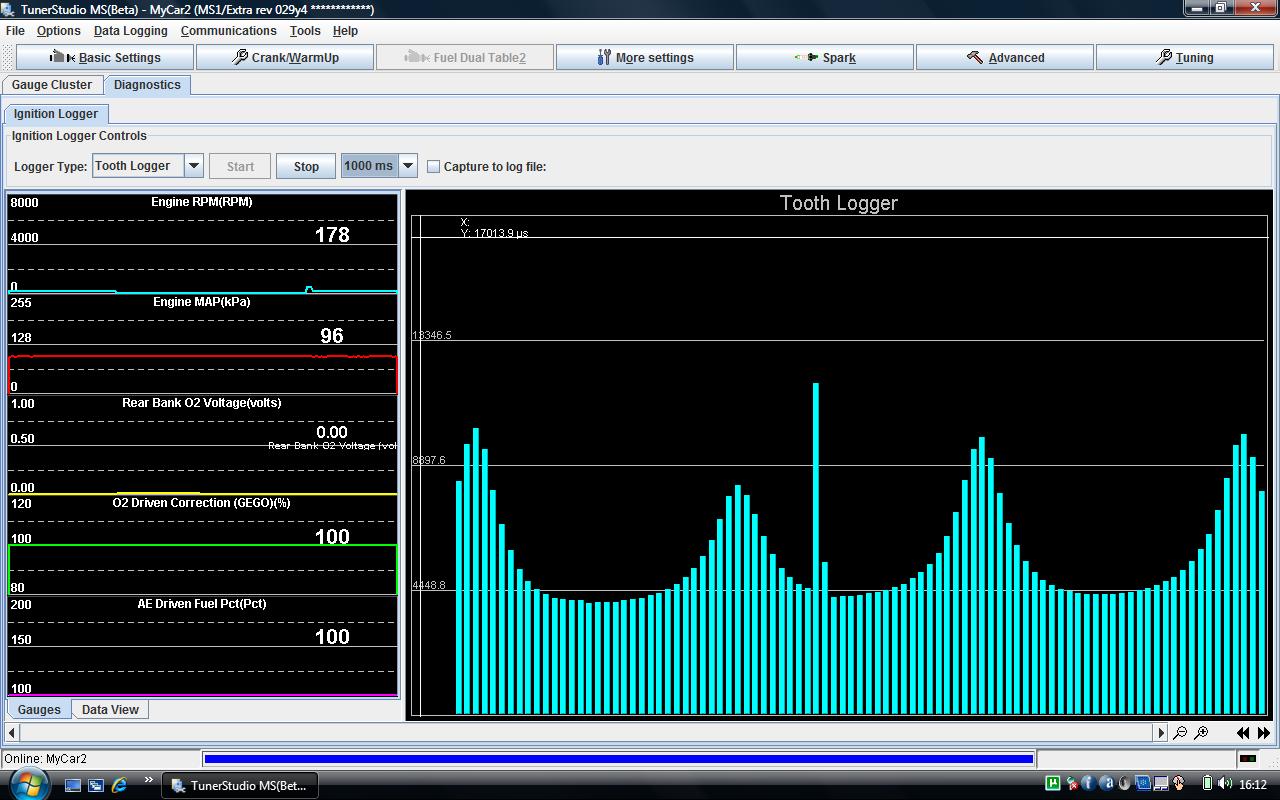1280x800 pixels.
Task: Open the 1000 ms interval dropdown
Action: pos(408,166)
